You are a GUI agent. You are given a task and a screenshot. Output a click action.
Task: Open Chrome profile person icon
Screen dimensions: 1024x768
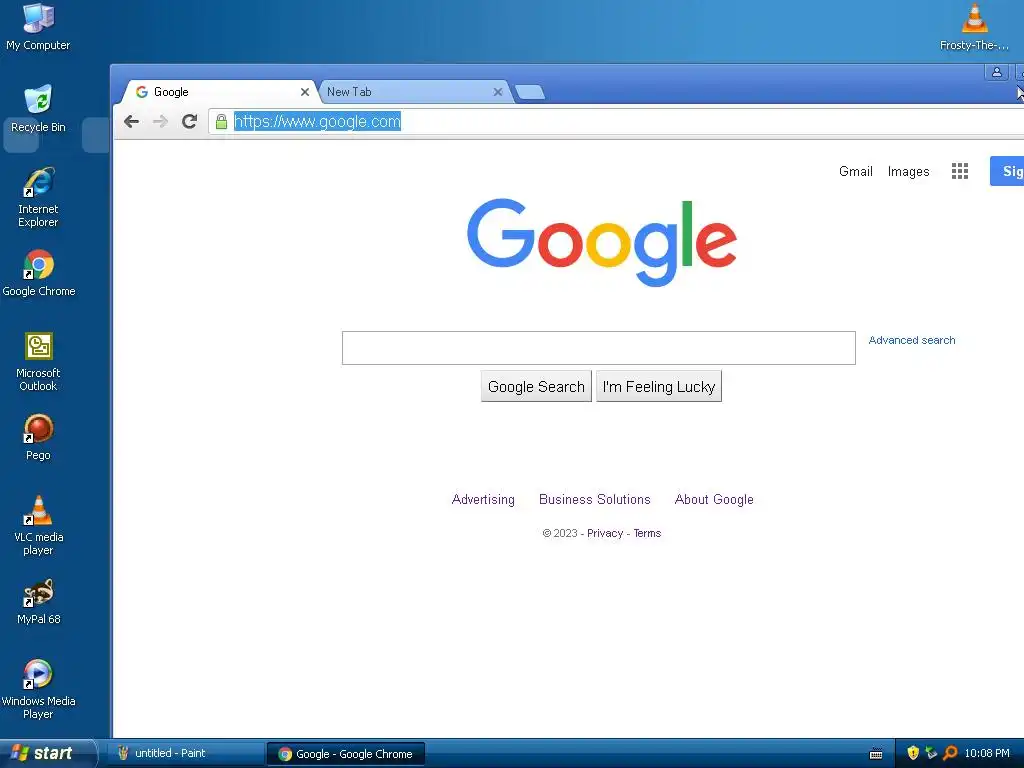(997, 72)
